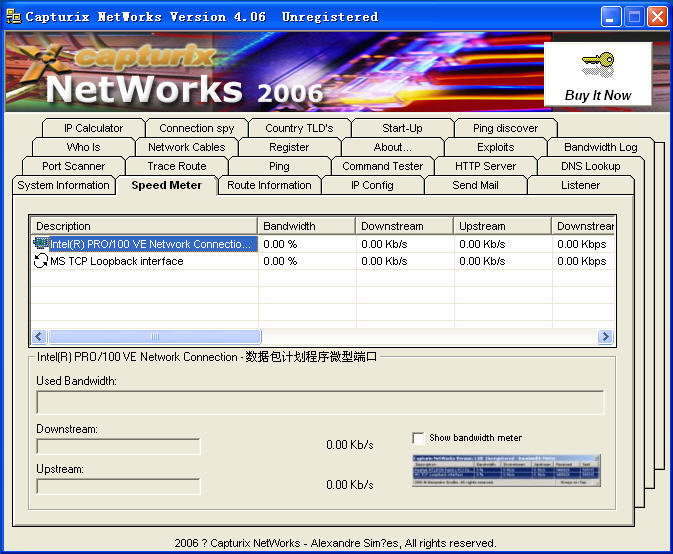Click the Description column header
The height and width of the screenshot is (554, 673).
point(144,226)
